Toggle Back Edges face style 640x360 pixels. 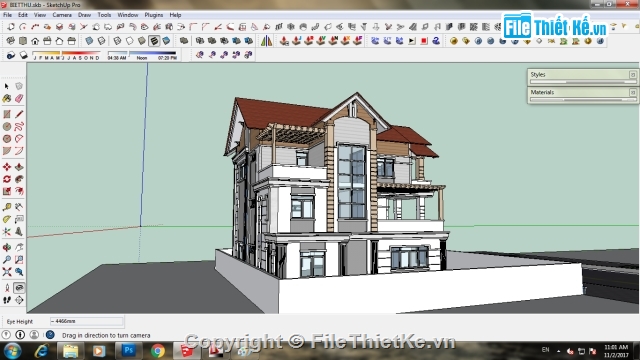coord(101,41)
